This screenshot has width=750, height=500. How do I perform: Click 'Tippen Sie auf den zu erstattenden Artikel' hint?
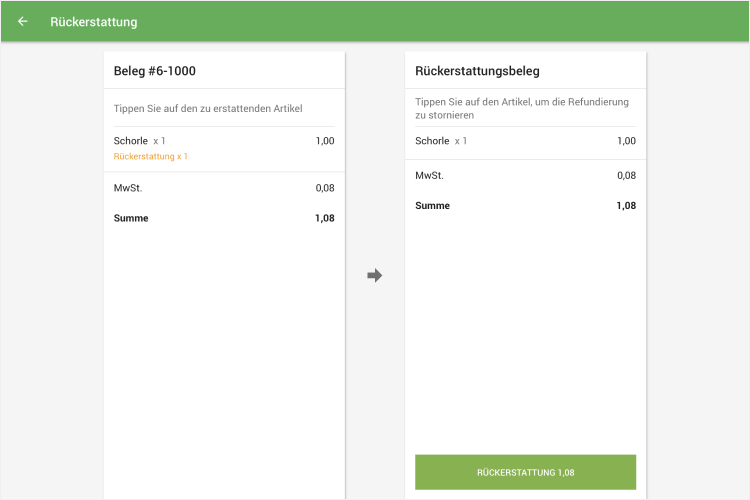pos(208,108)
